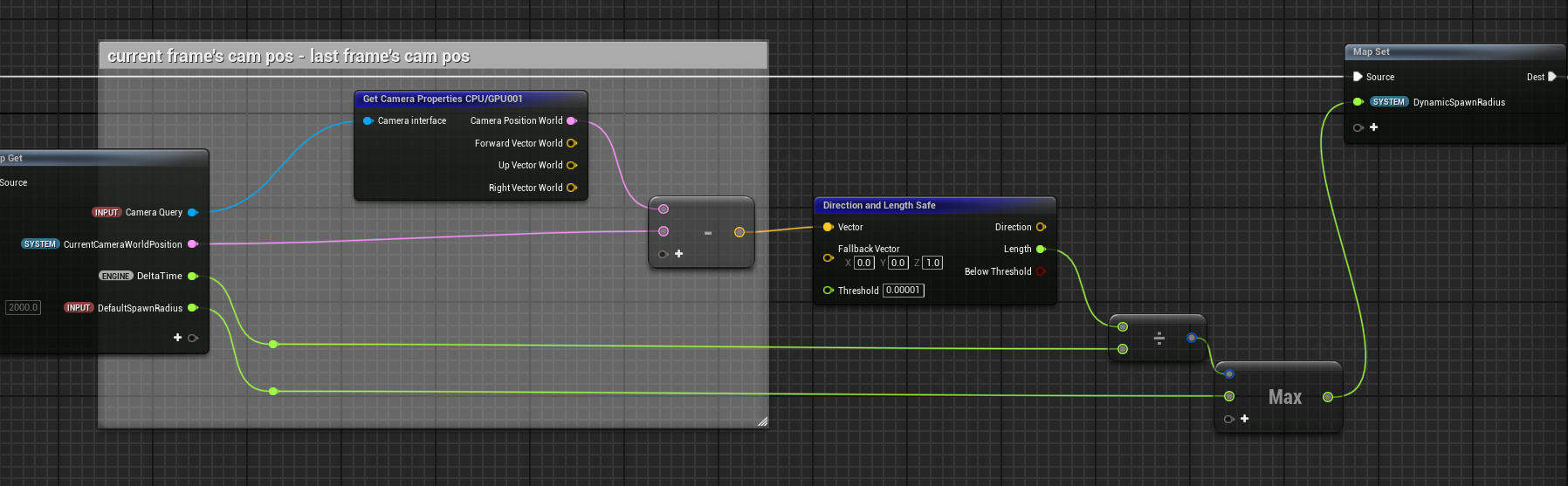
Task: Click the top input pin of Max node
Action: point(1229,374)
